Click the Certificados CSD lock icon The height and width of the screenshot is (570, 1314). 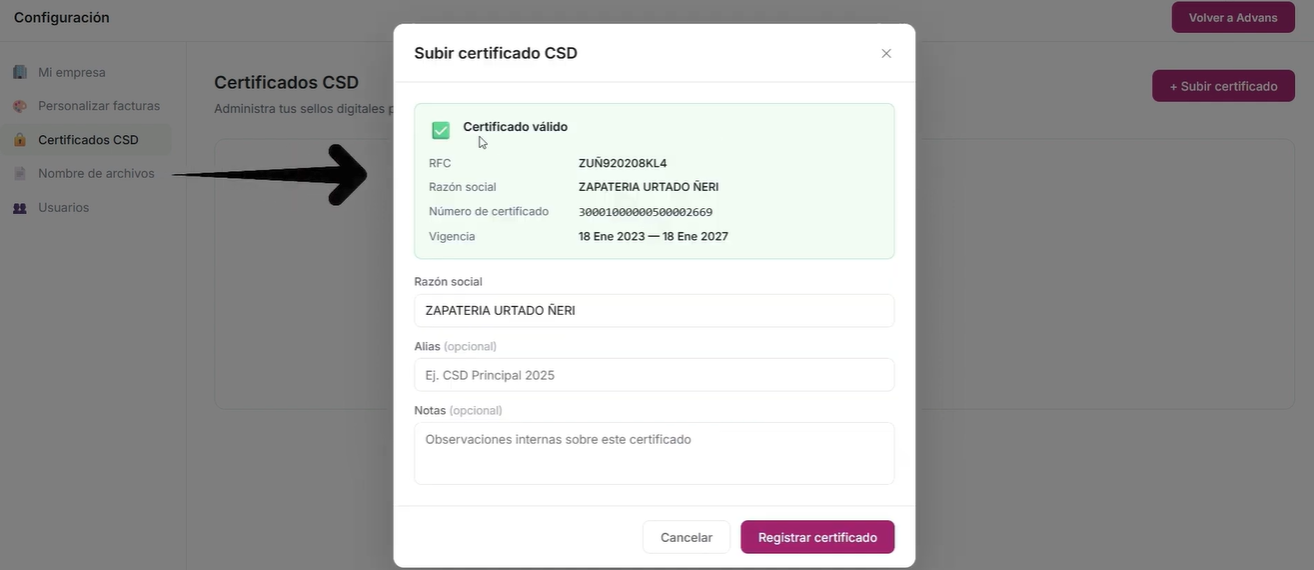click(20, 140)
